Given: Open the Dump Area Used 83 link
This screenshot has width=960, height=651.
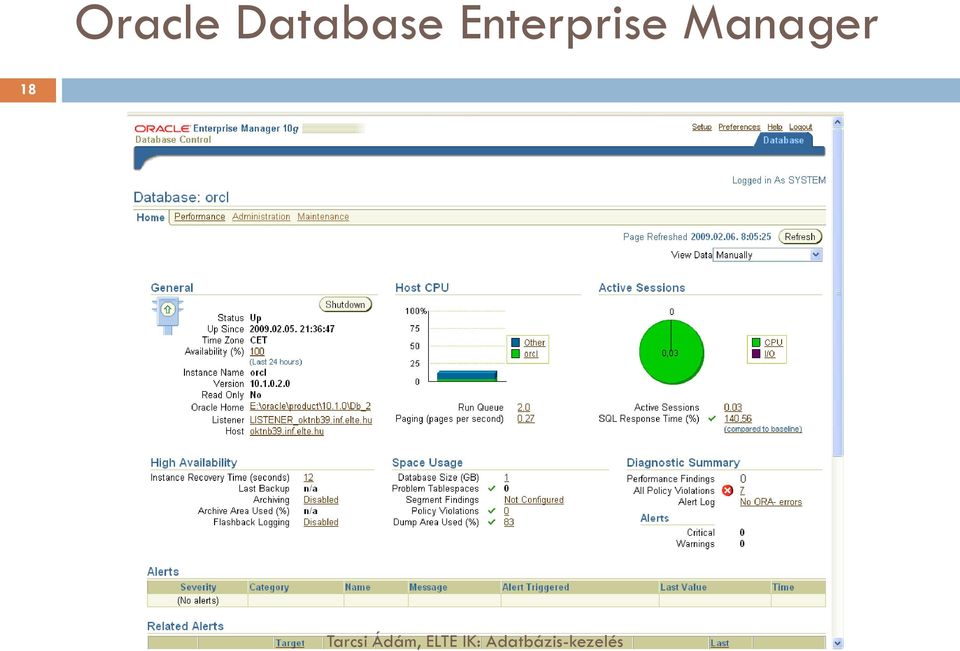Looking at the screenshot, I should [x=509, y=522].
